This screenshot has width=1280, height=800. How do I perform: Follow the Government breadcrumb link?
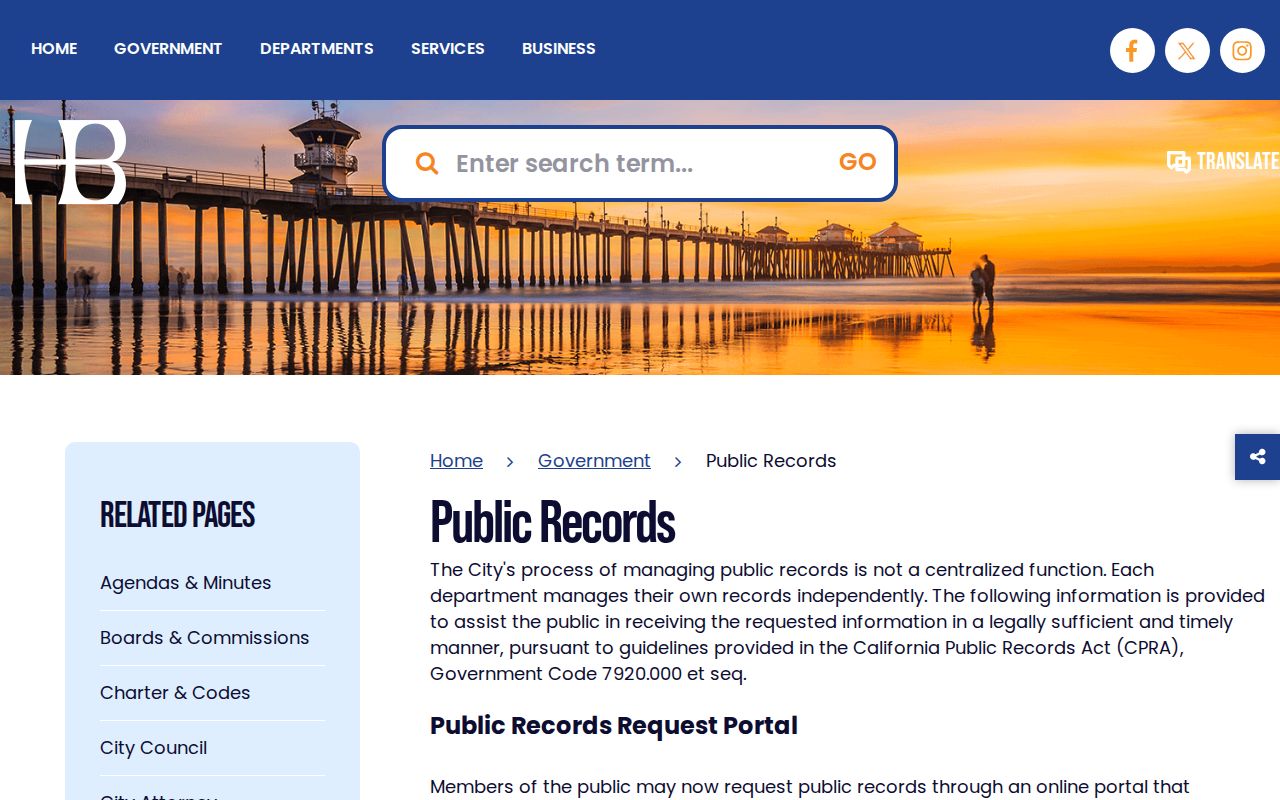tap(594, 461)
